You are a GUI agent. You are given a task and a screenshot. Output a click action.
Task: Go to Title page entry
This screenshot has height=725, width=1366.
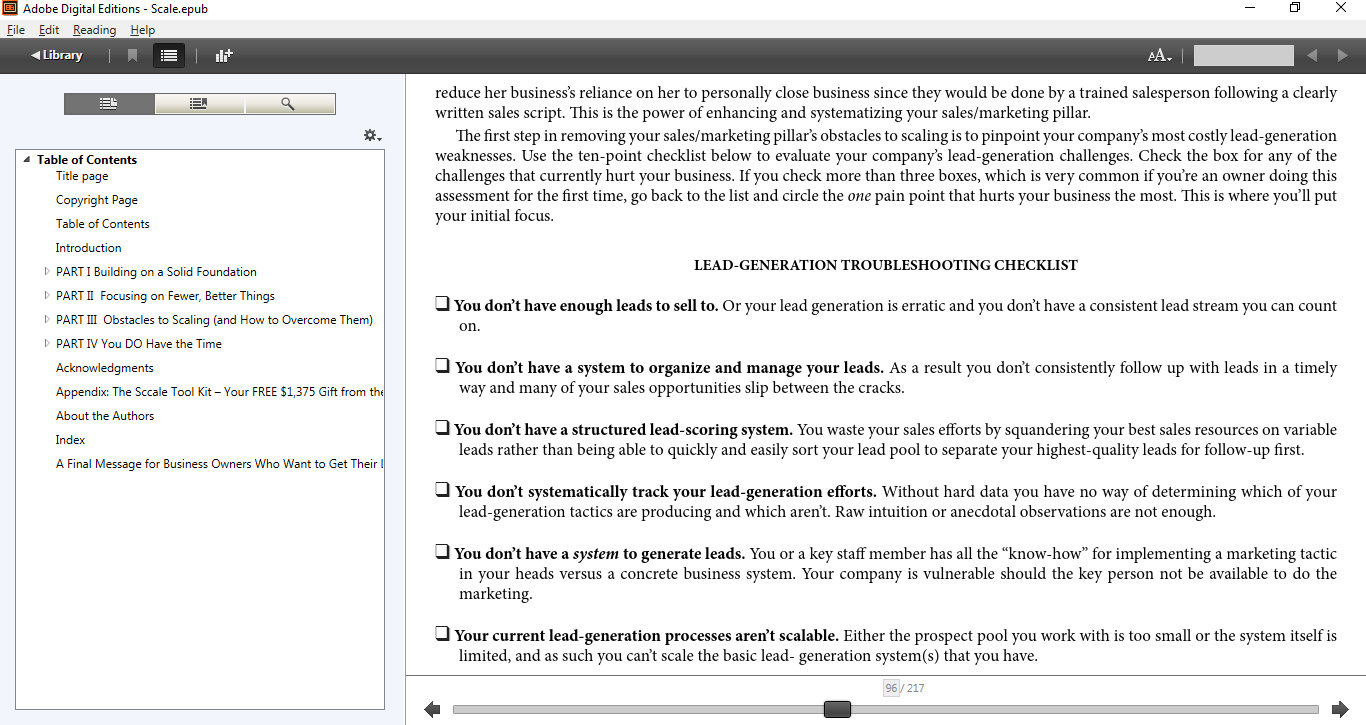[82, 176]
